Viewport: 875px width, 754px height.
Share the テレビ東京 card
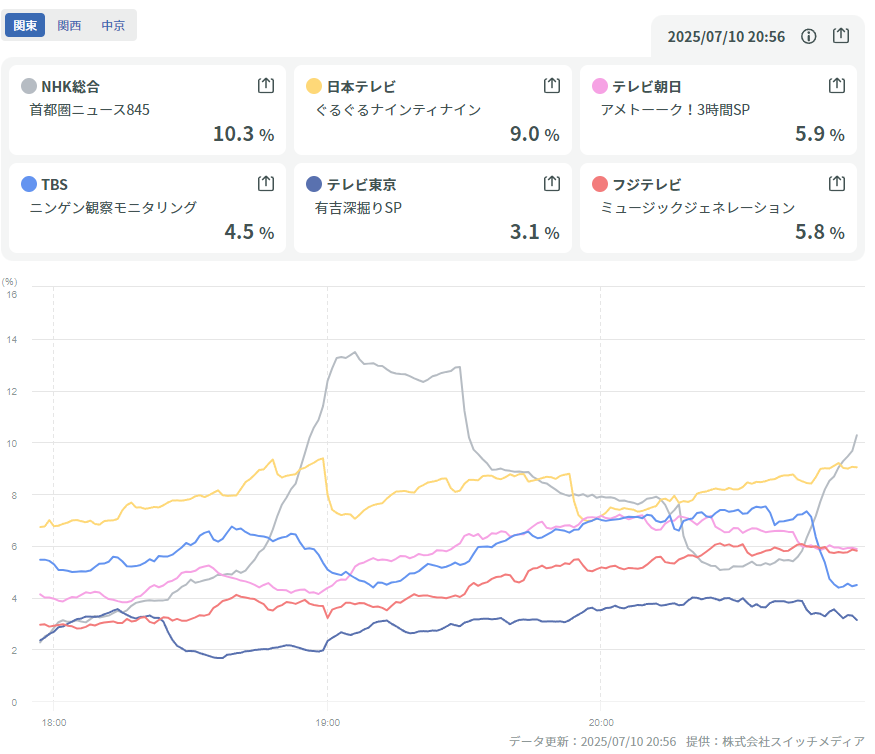[x=552, y=183]
